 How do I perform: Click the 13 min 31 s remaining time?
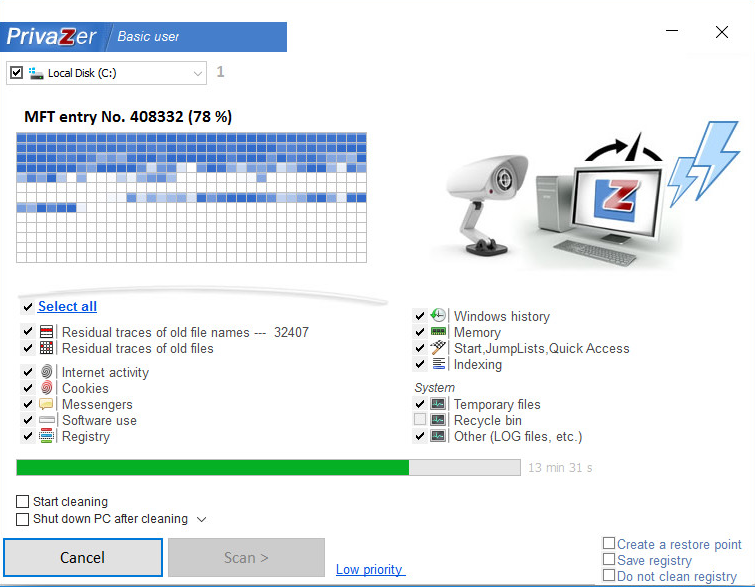[560, 468]
